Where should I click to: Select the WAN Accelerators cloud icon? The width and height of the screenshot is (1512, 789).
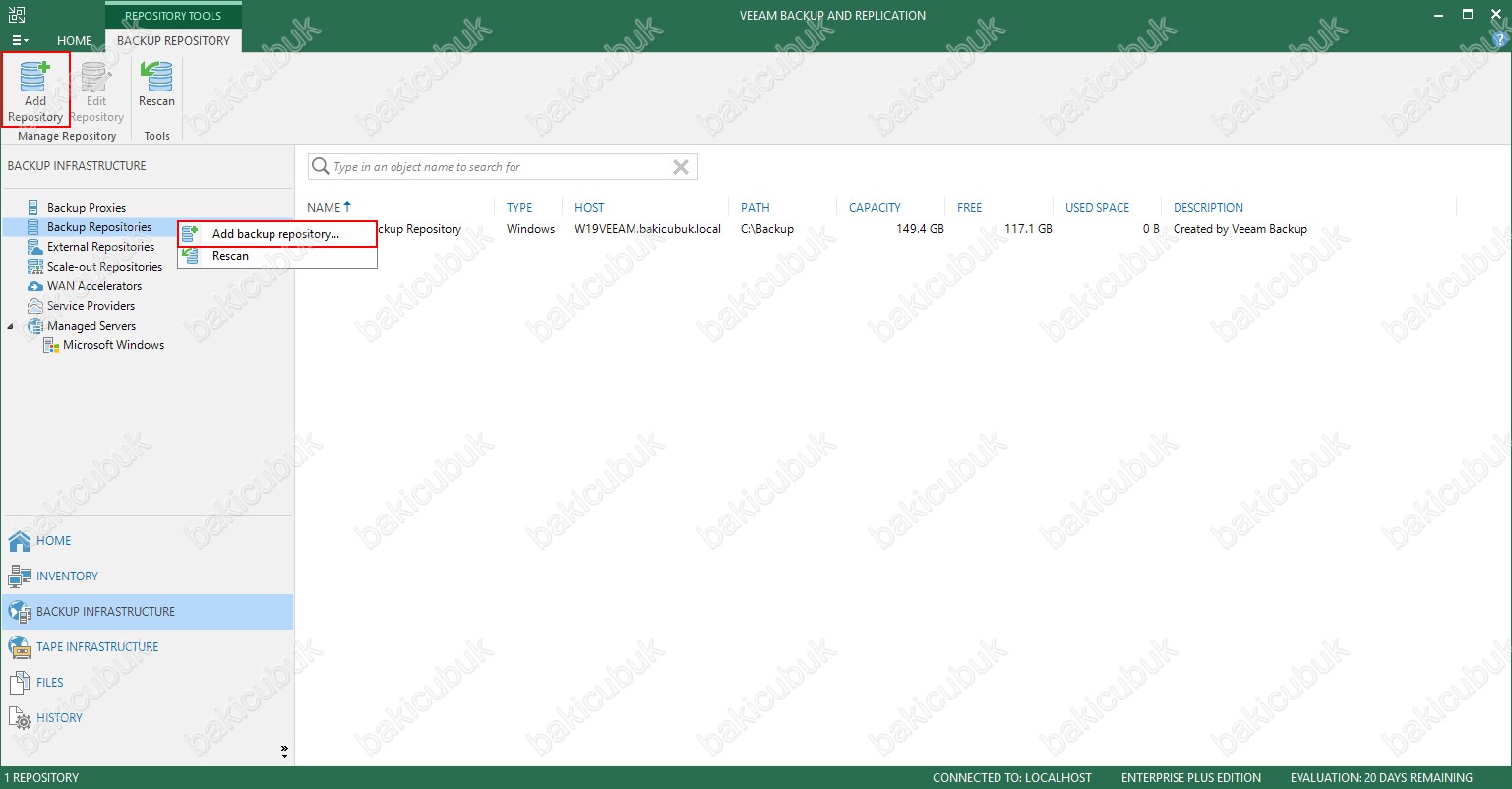pos(34,286)
